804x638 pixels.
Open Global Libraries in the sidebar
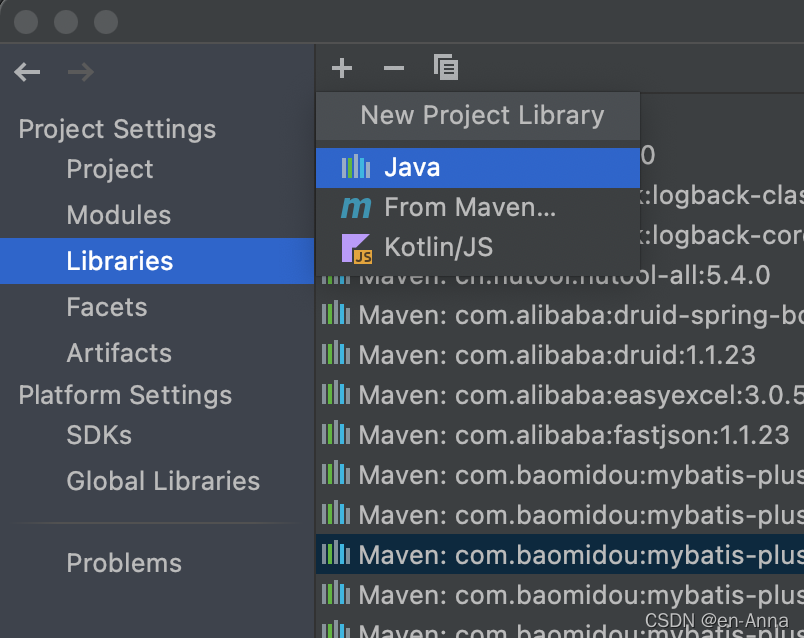[157, 482]
